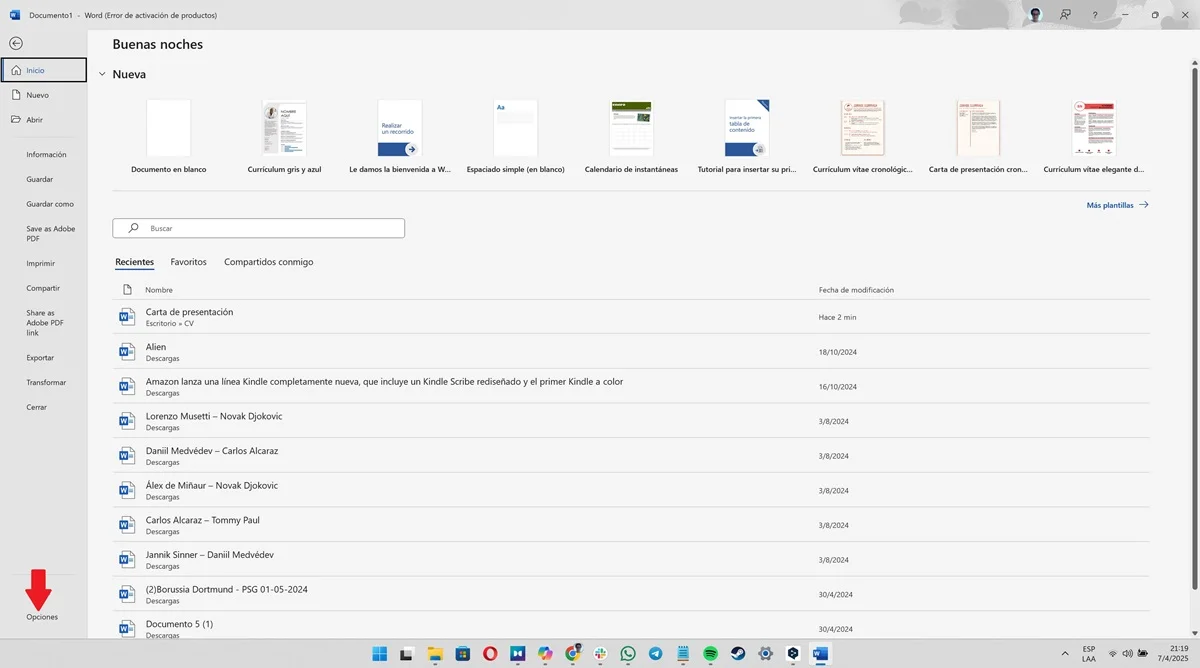Switch to the Recientes tab
Viewport: 1200px width, 668px height.
coord(135,262)
